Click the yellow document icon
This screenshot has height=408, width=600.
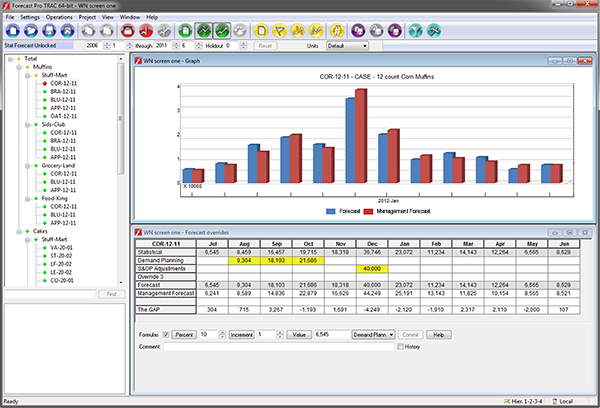261,31
